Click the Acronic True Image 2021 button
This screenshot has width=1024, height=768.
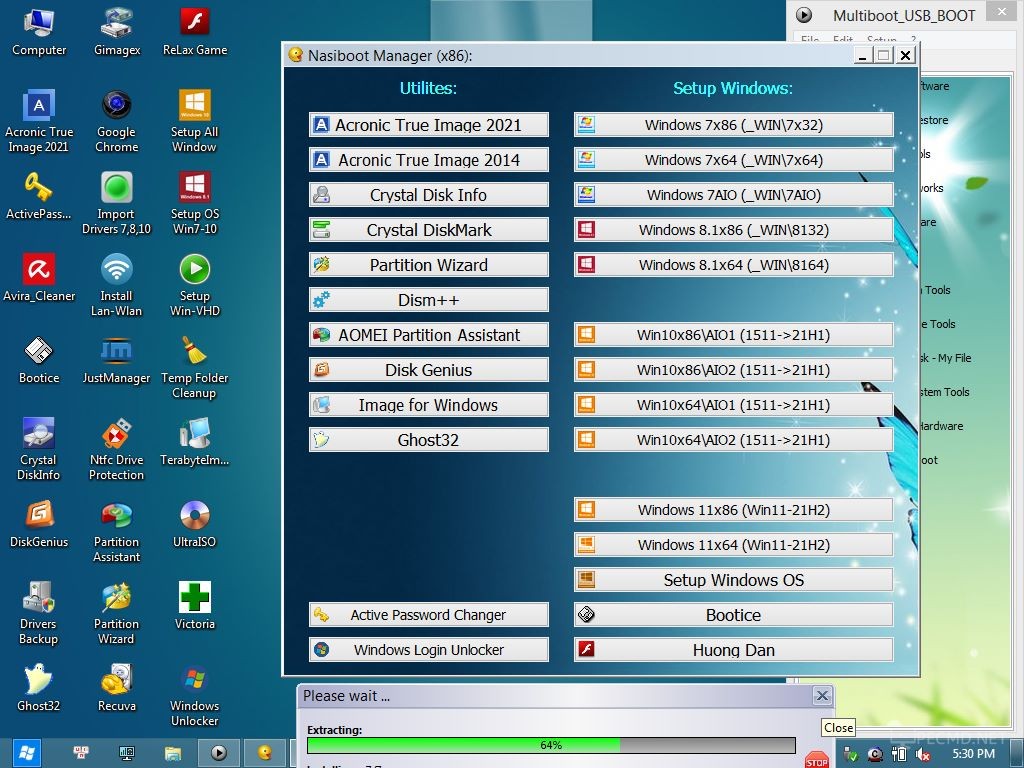coord(428,125)
